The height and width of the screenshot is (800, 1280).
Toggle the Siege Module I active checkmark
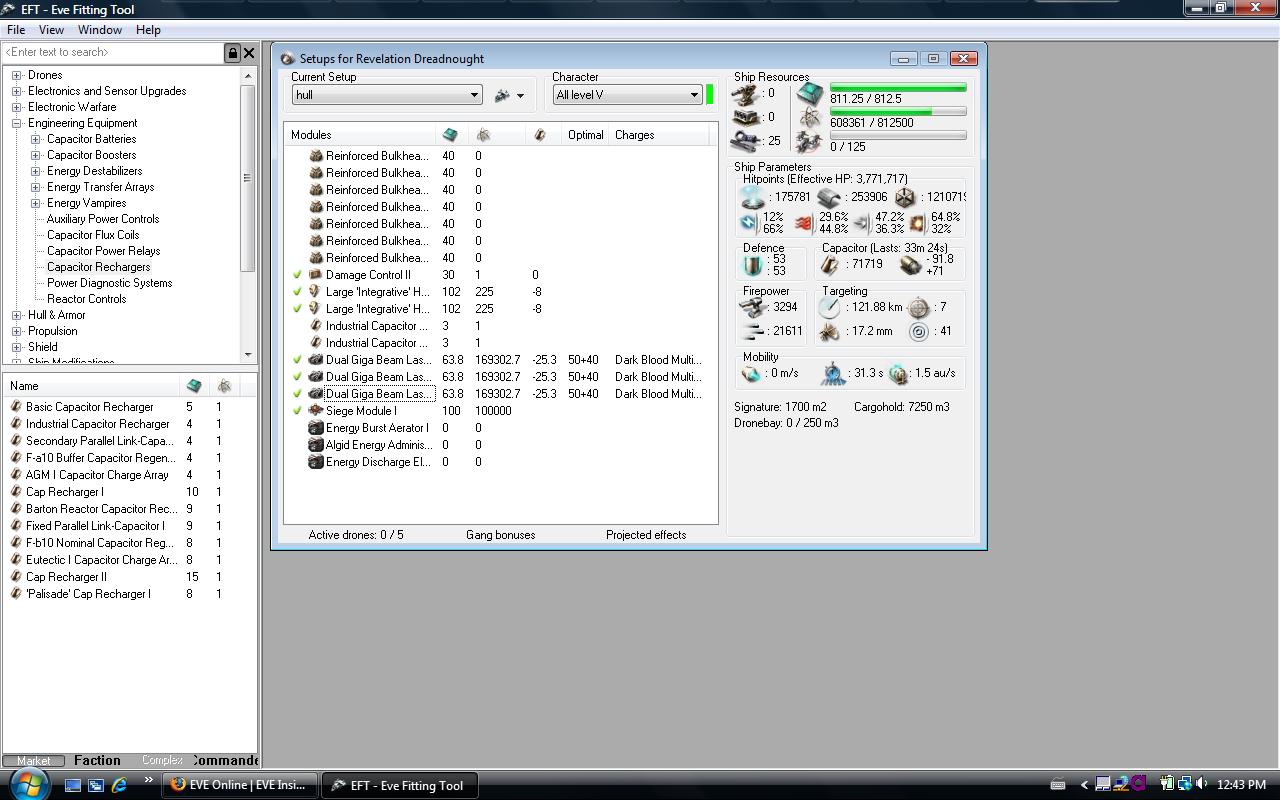tap(297, 411)
